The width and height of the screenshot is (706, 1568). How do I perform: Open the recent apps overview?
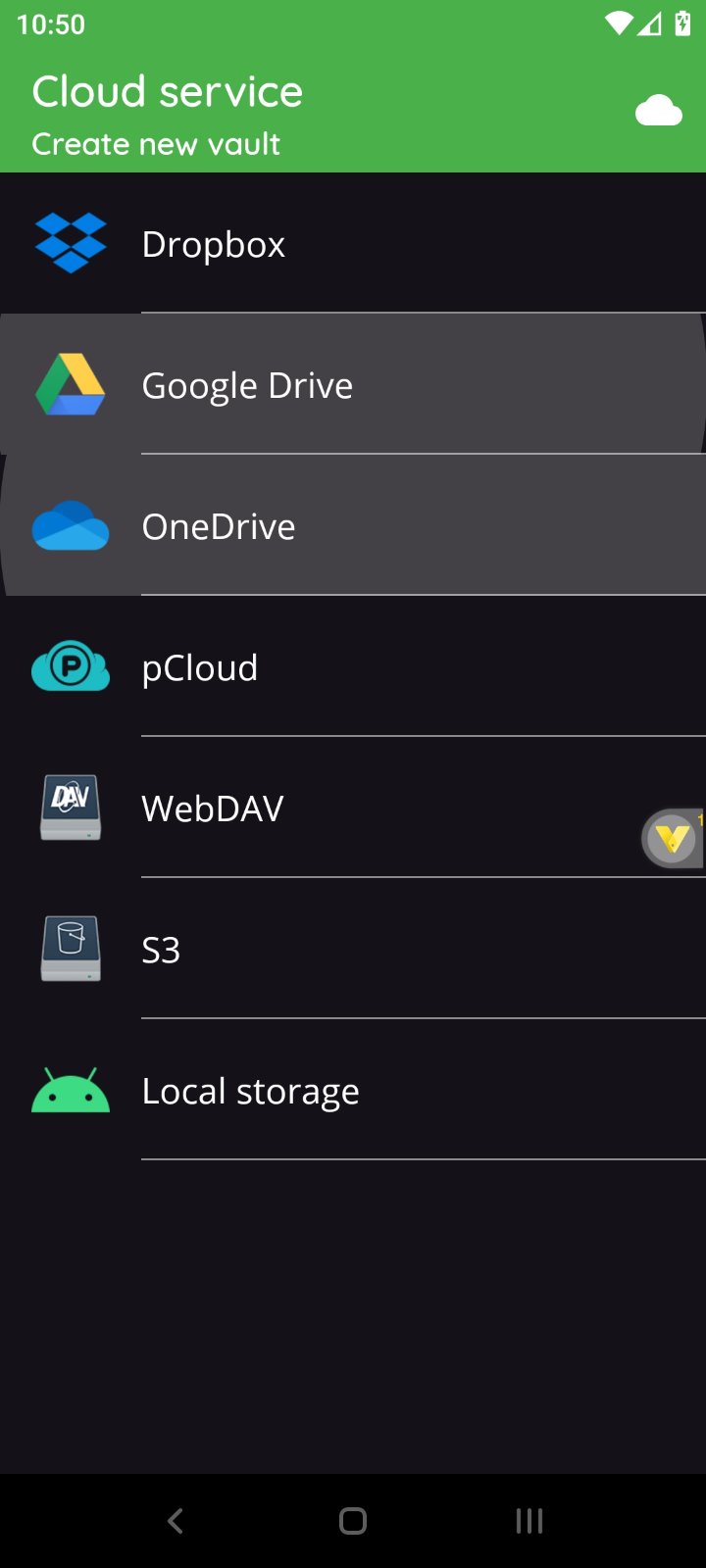click(x=529, y=1521)
